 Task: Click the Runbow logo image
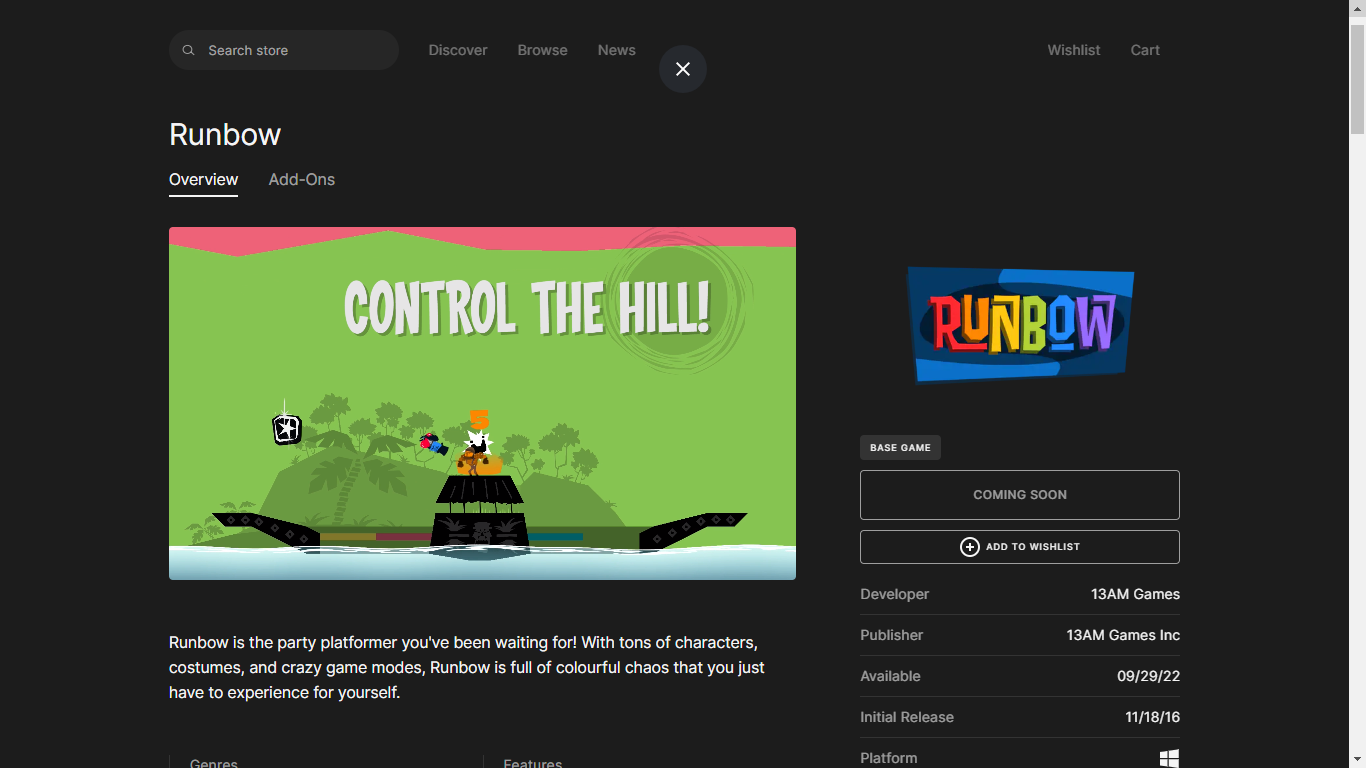[1020, 324]
